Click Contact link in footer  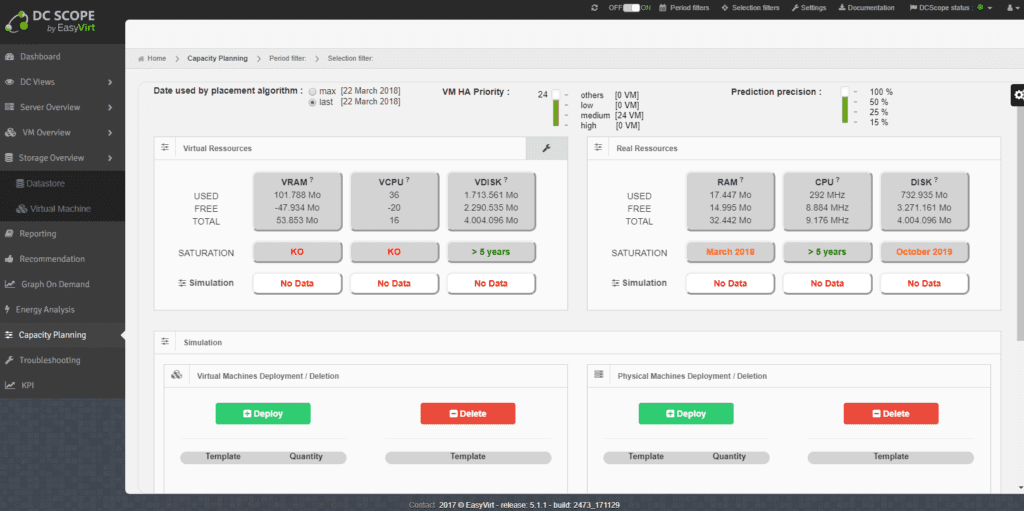422,505
